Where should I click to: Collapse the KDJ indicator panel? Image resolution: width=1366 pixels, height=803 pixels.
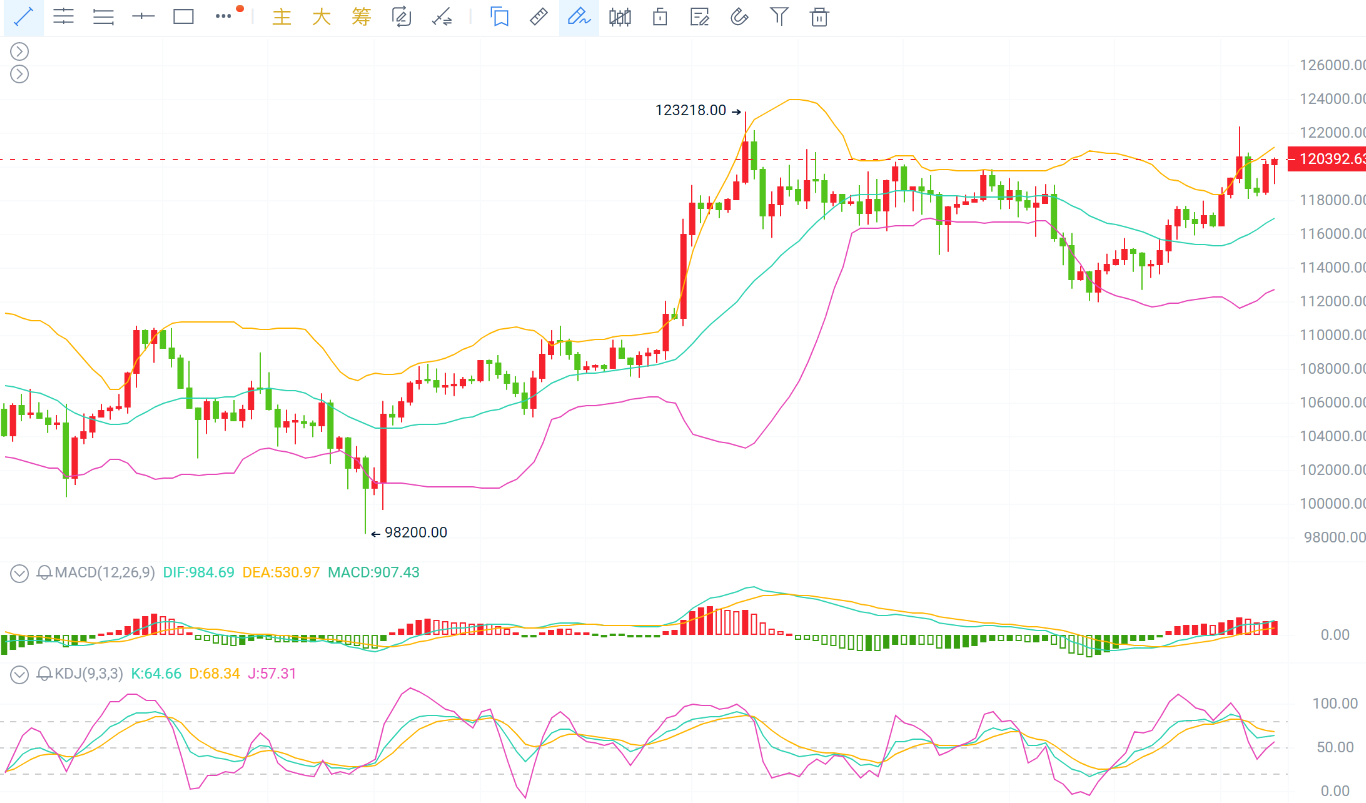19,674
